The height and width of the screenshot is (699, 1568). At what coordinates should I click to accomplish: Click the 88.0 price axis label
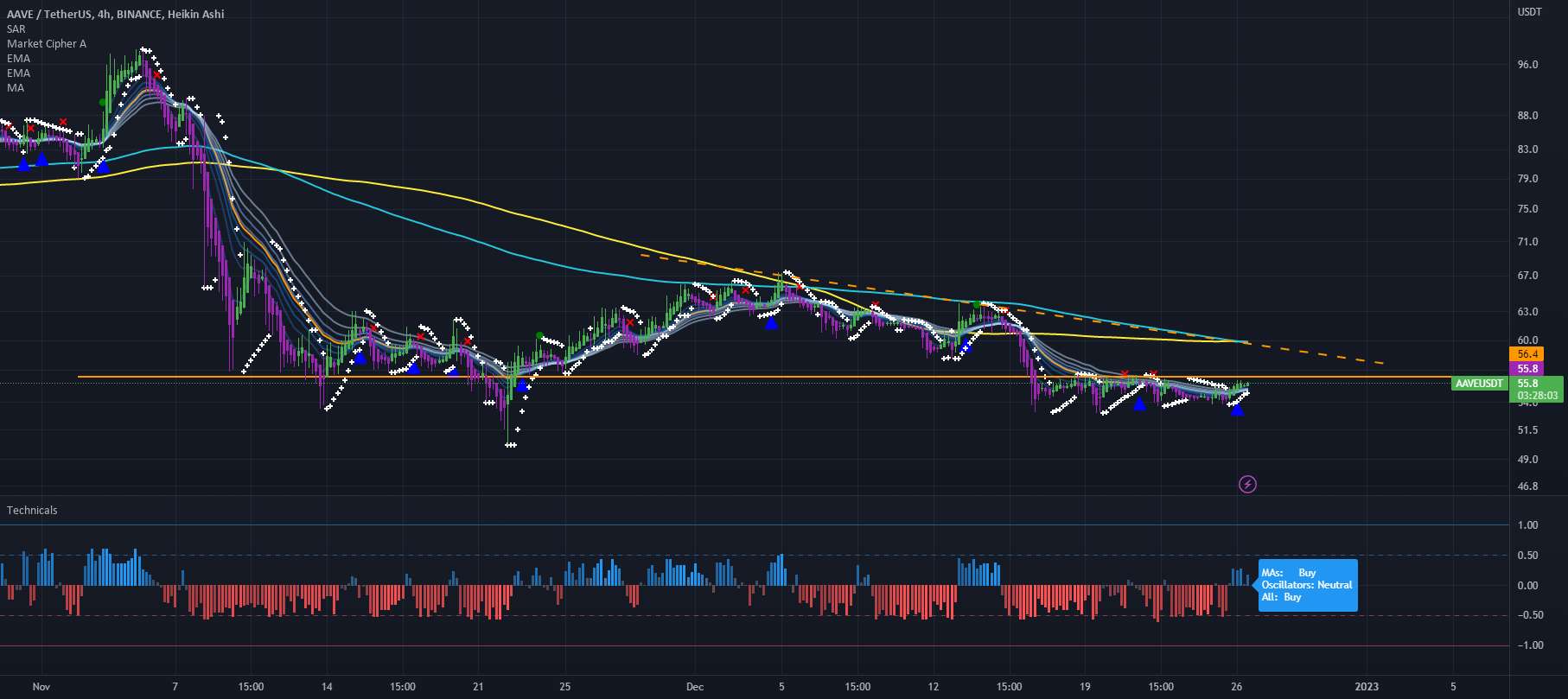click(x=1528, y=116)
